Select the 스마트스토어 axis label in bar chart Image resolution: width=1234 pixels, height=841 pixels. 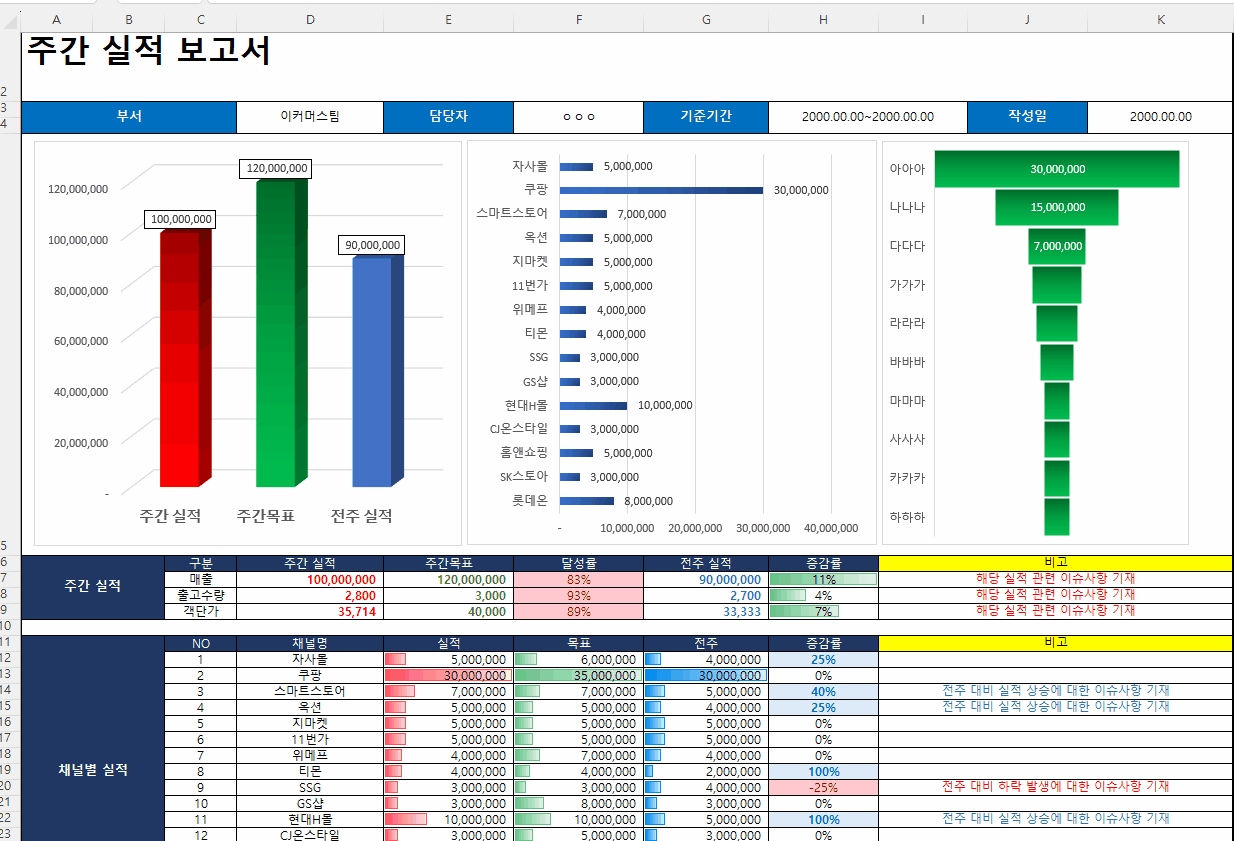tap(512, 213)
